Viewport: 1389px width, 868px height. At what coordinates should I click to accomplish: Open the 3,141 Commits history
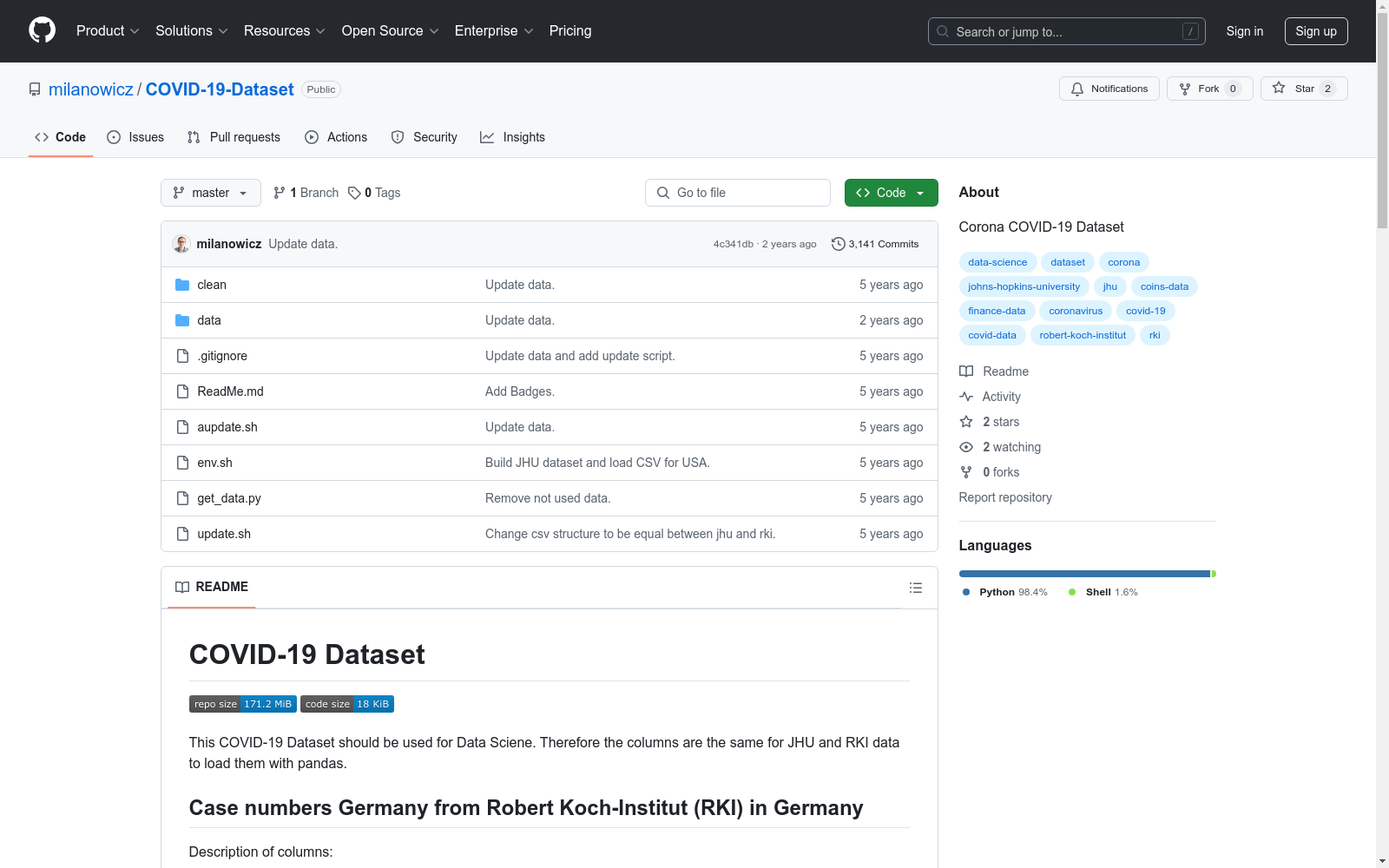pos(875,244)
